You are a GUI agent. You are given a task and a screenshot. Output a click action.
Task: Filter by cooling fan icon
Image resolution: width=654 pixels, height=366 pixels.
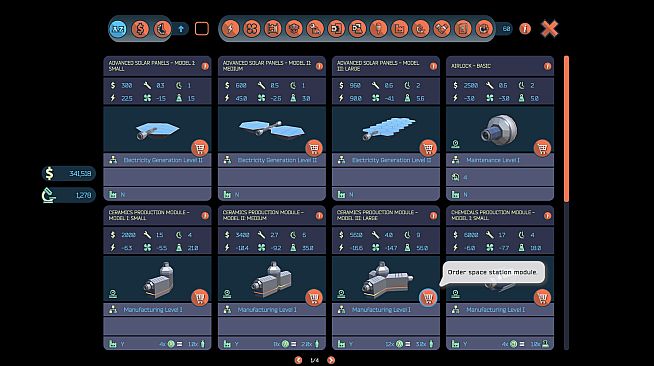[252, 29]
